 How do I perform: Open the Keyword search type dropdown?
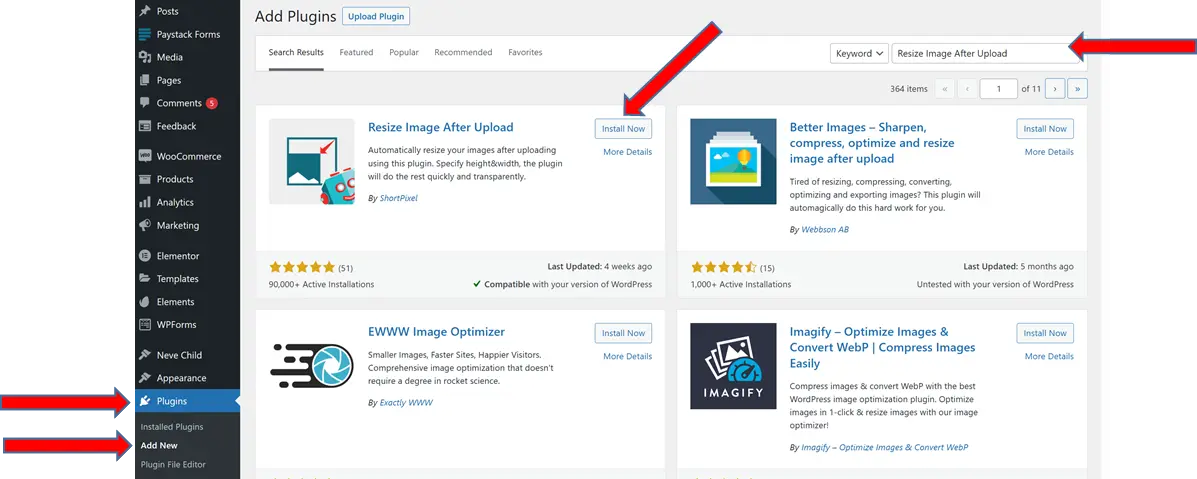coord(859,53)
